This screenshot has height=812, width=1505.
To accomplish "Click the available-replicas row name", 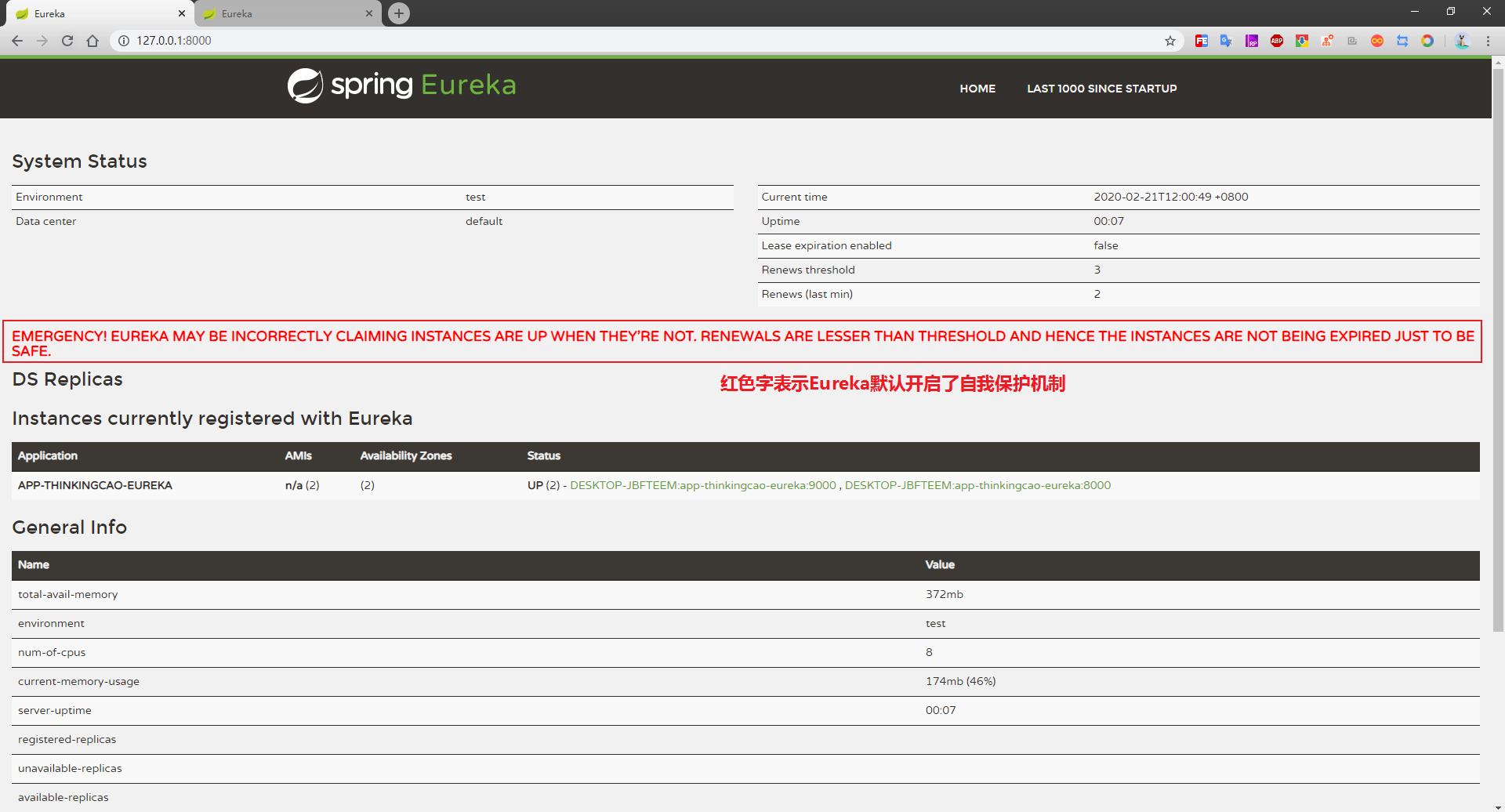I will pyautogui.click(x=63, y=797).
